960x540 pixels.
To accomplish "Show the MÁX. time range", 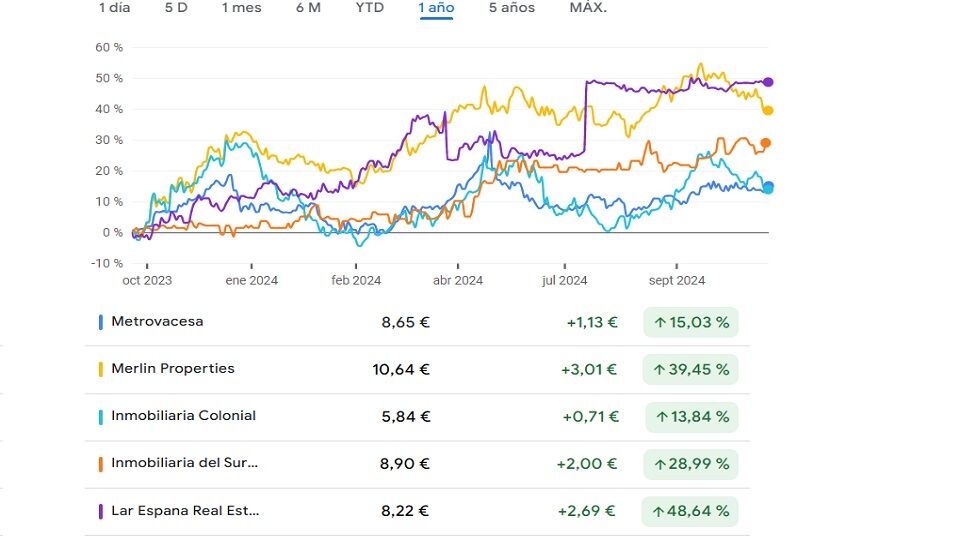I will click(x=588, y=8).
